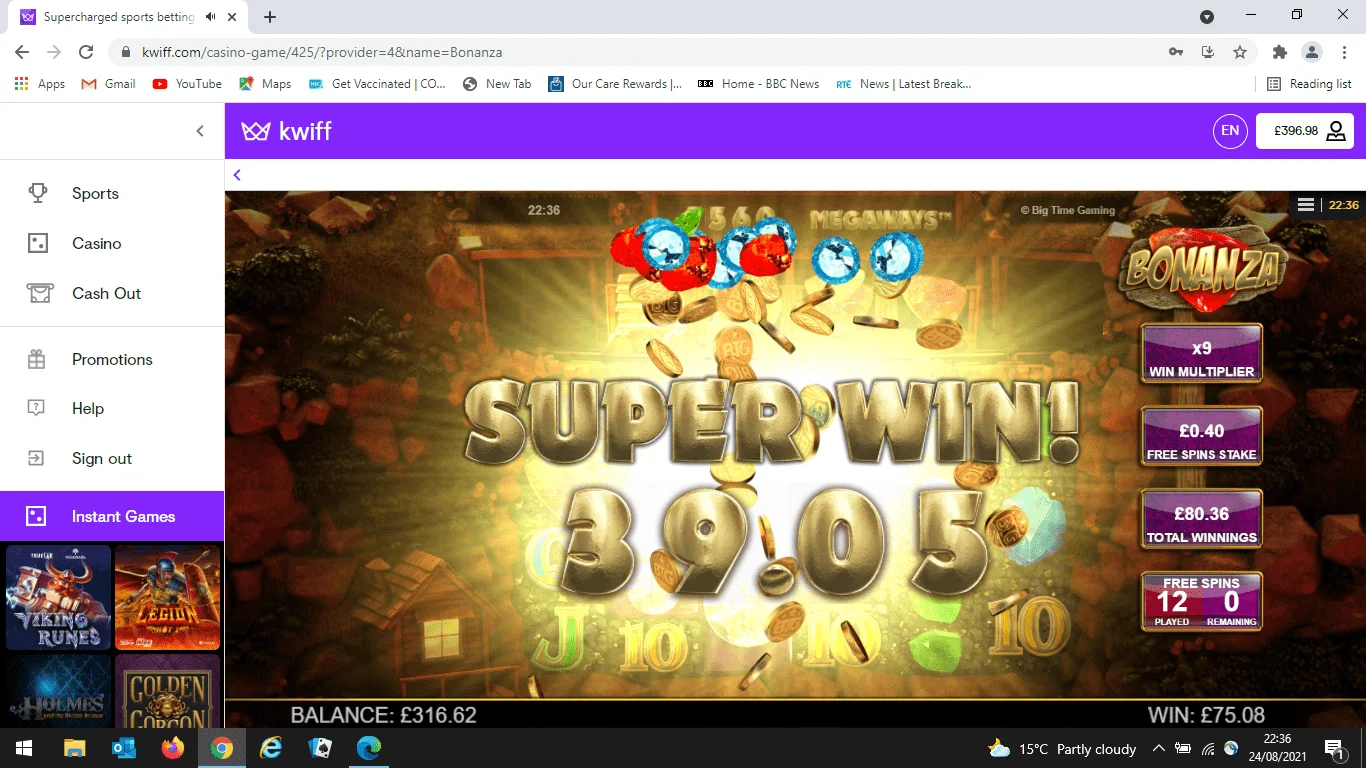This screenshot has height=768, width=1366.
Task: Launch the Legion game thumbnail
Action: coord(167,598)
